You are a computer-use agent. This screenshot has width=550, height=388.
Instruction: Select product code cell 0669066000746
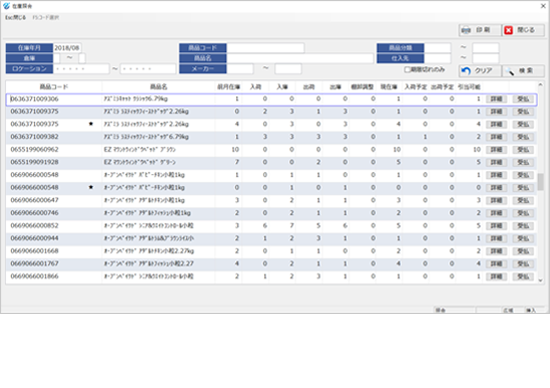tap(34, 213)
